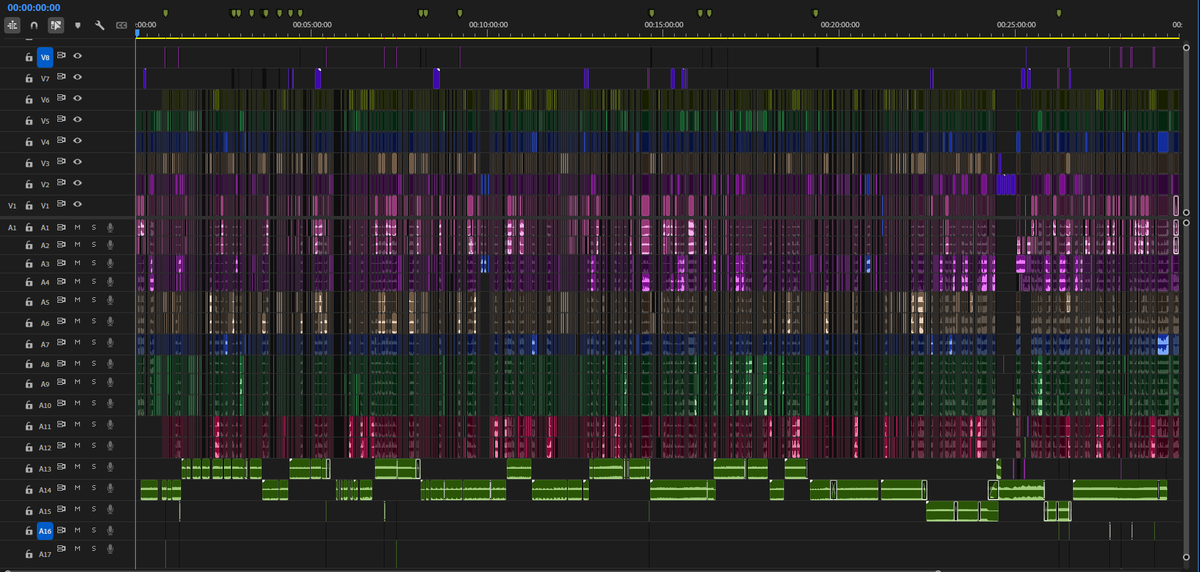Lock track V6 with padlock
1200x572 pixels.
(x=30, y=99)
